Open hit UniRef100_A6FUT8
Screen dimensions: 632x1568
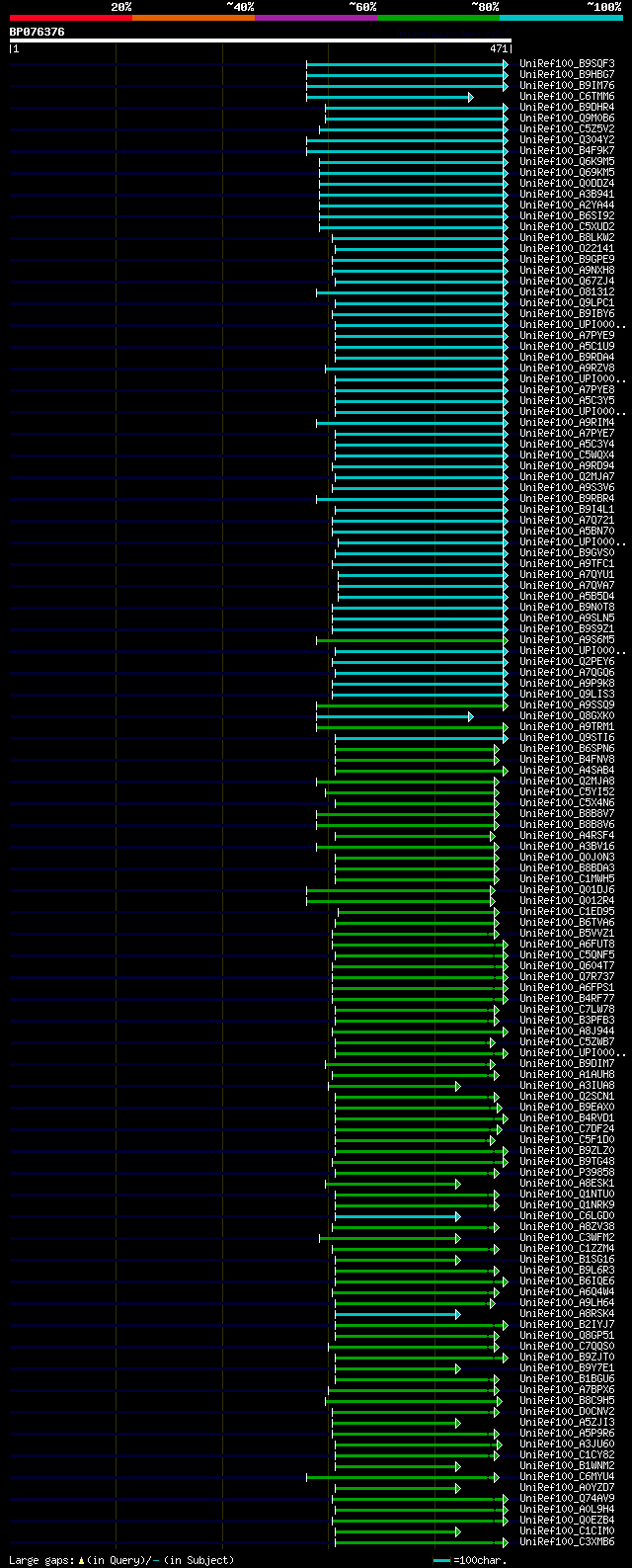[567, 945]
